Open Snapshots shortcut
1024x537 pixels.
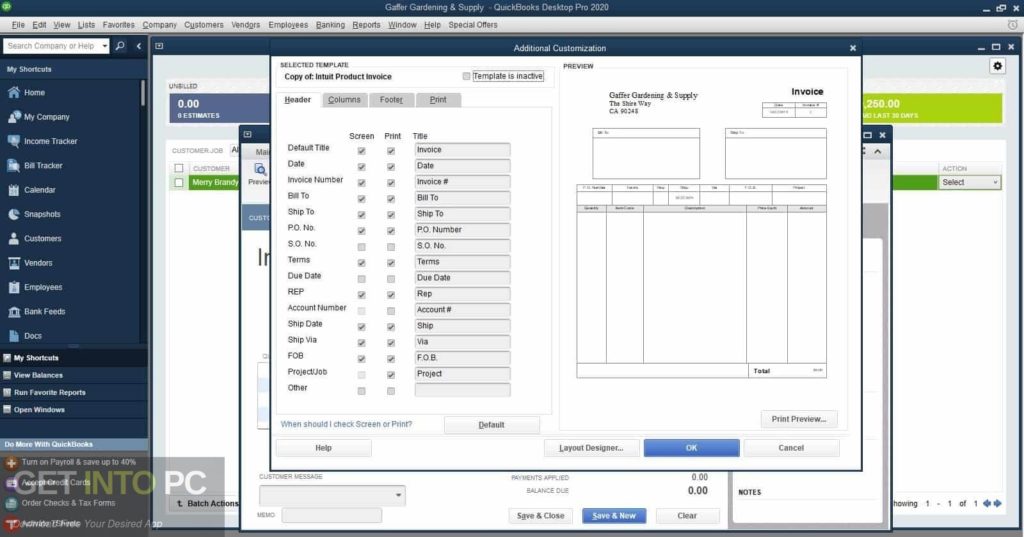(42, 214)
